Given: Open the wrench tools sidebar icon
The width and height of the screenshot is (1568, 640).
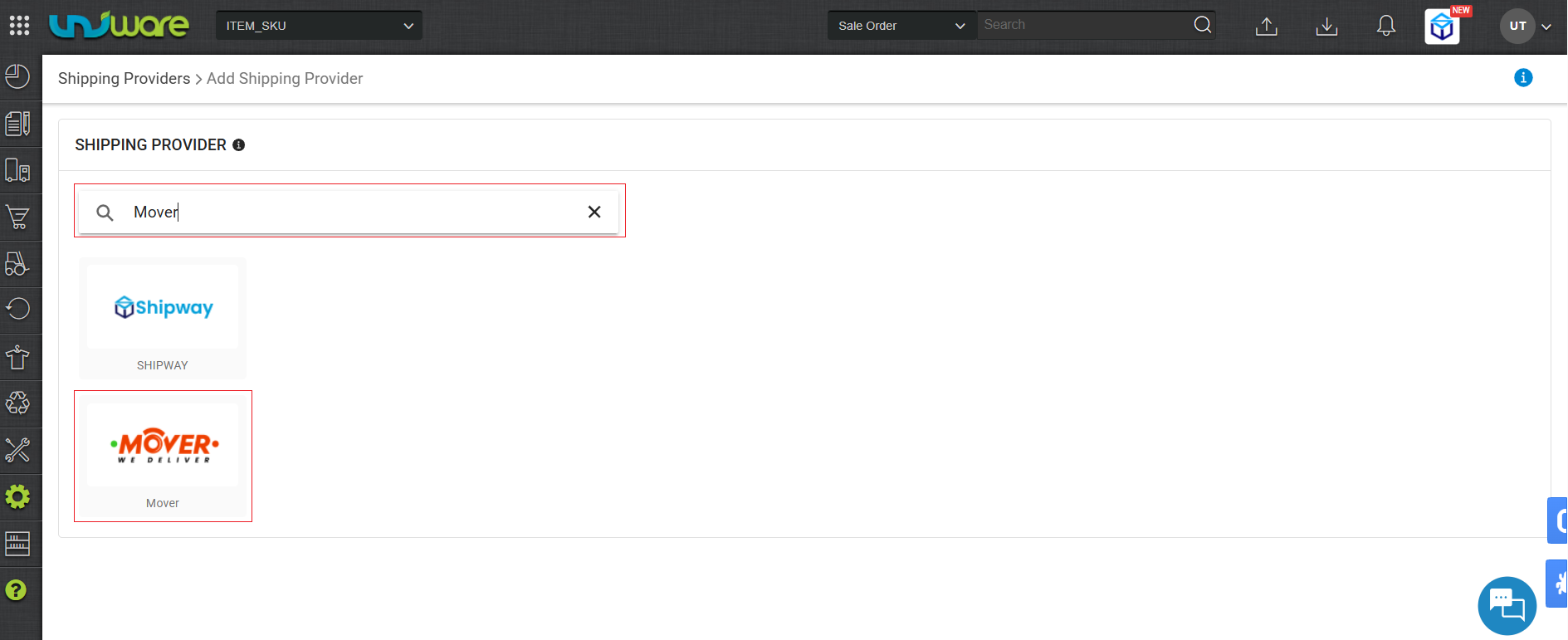Looking at the screenshot, I should pyautogui.click(x=17, y=450).
